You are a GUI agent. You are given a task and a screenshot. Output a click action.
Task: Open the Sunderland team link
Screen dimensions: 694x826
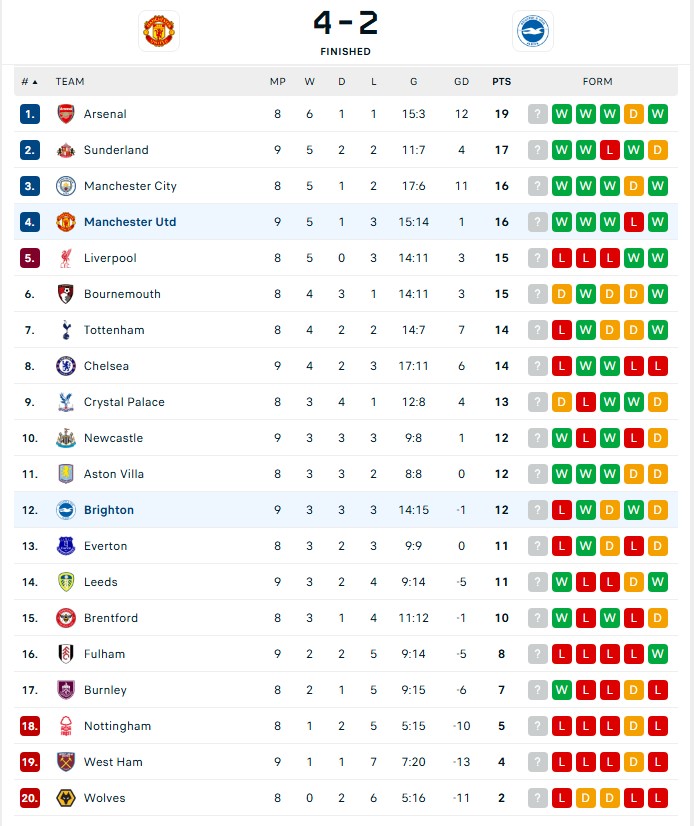click(116, 150)
